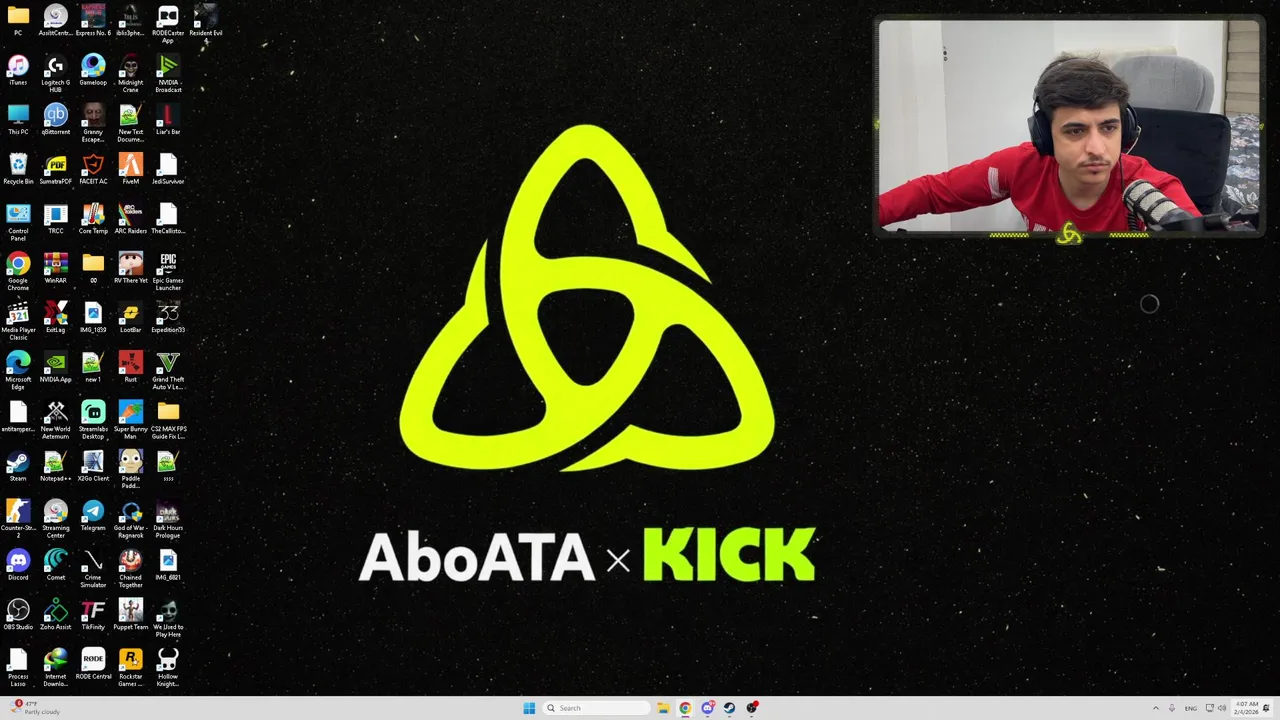Select the Midnight Crane desktop icon
The image size is (1280, 720).
click(x=130, y=74)
